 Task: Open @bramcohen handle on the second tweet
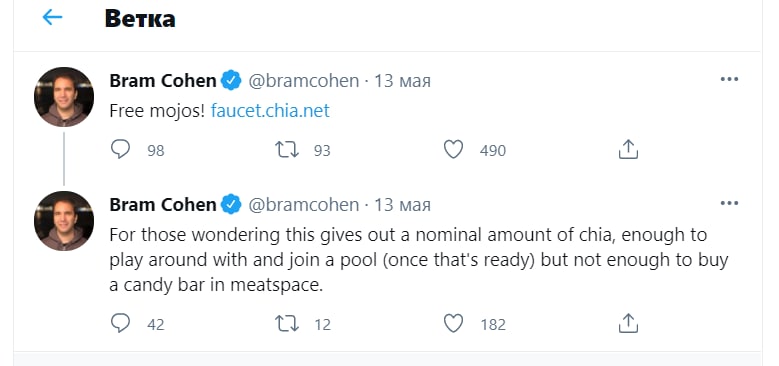click(x=304, y=205)
